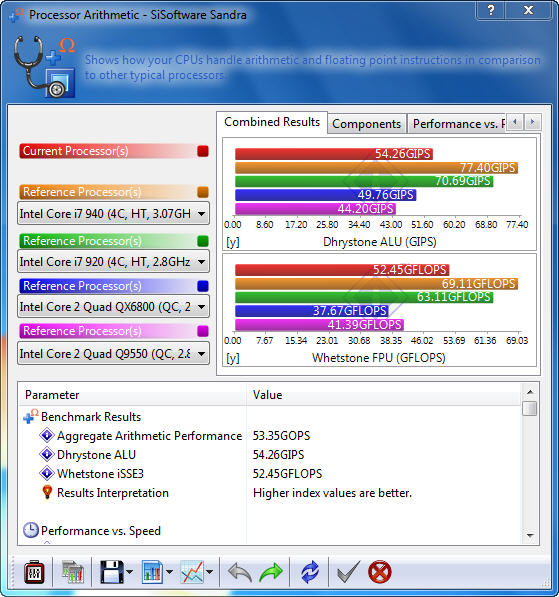Image resolution: width=559 pixels, height=597 pixels.
Task: Select the Current Processor(s) label
Action: (x=75, y=151)
